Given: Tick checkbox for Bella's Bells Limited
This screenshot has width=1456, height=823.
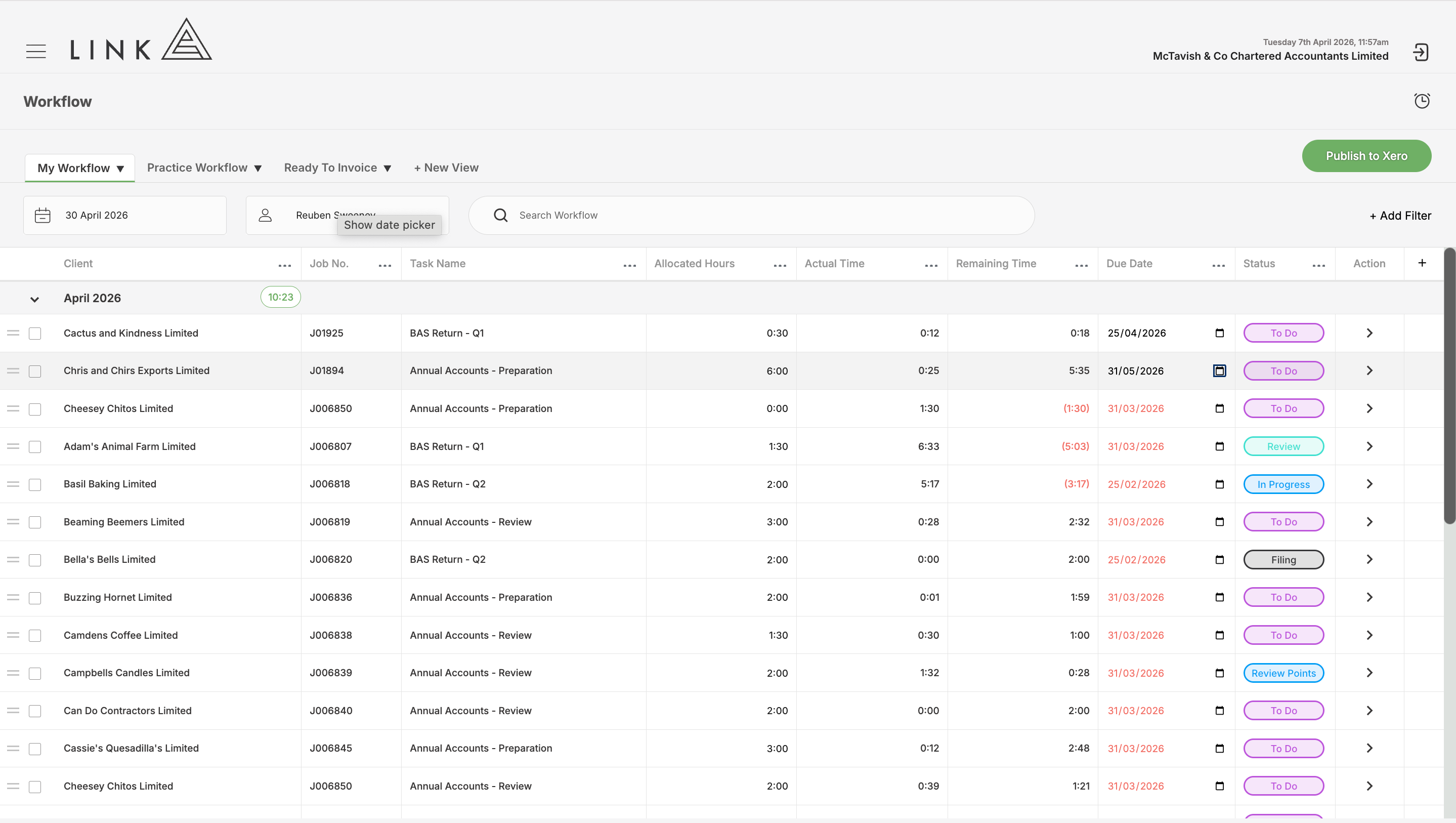Looking at the screenshot, I should click(35, 560).
